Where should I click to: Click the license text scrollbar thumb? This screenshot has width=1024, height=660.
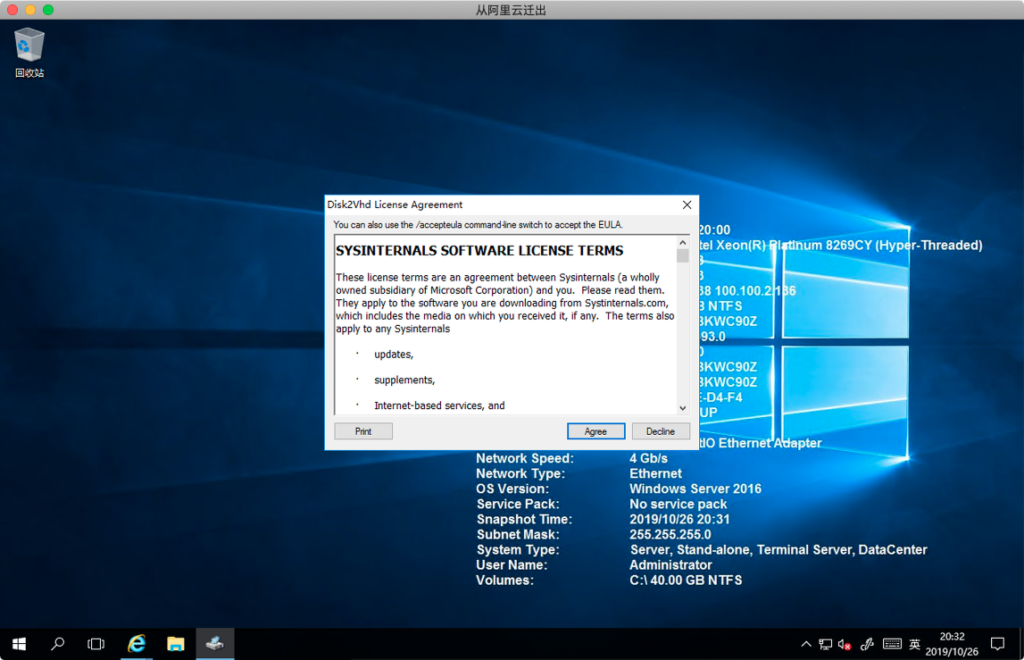point(683,256)
